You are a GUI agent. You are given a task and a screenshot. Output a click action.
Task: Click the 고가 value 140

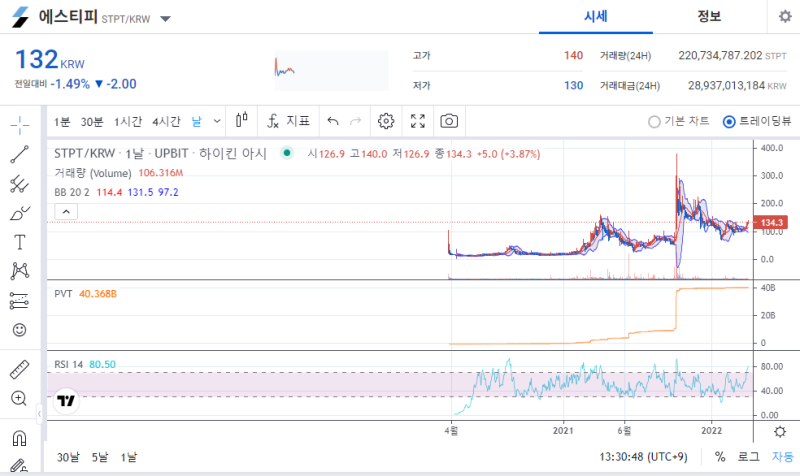573,55
